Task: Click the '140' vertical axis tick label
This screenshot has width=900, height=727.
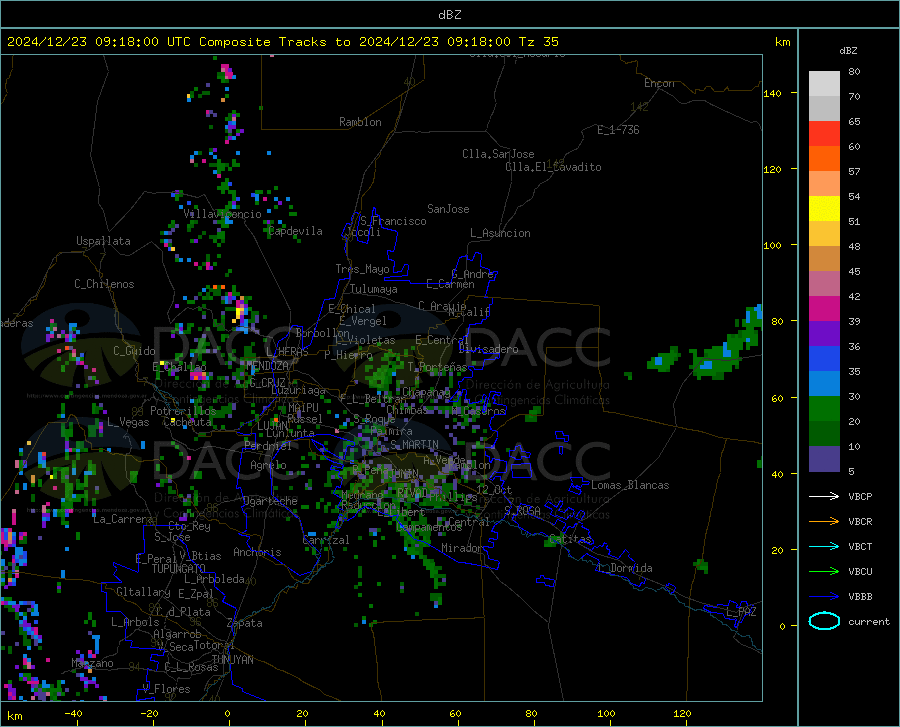Action: [x=772, y=93]
